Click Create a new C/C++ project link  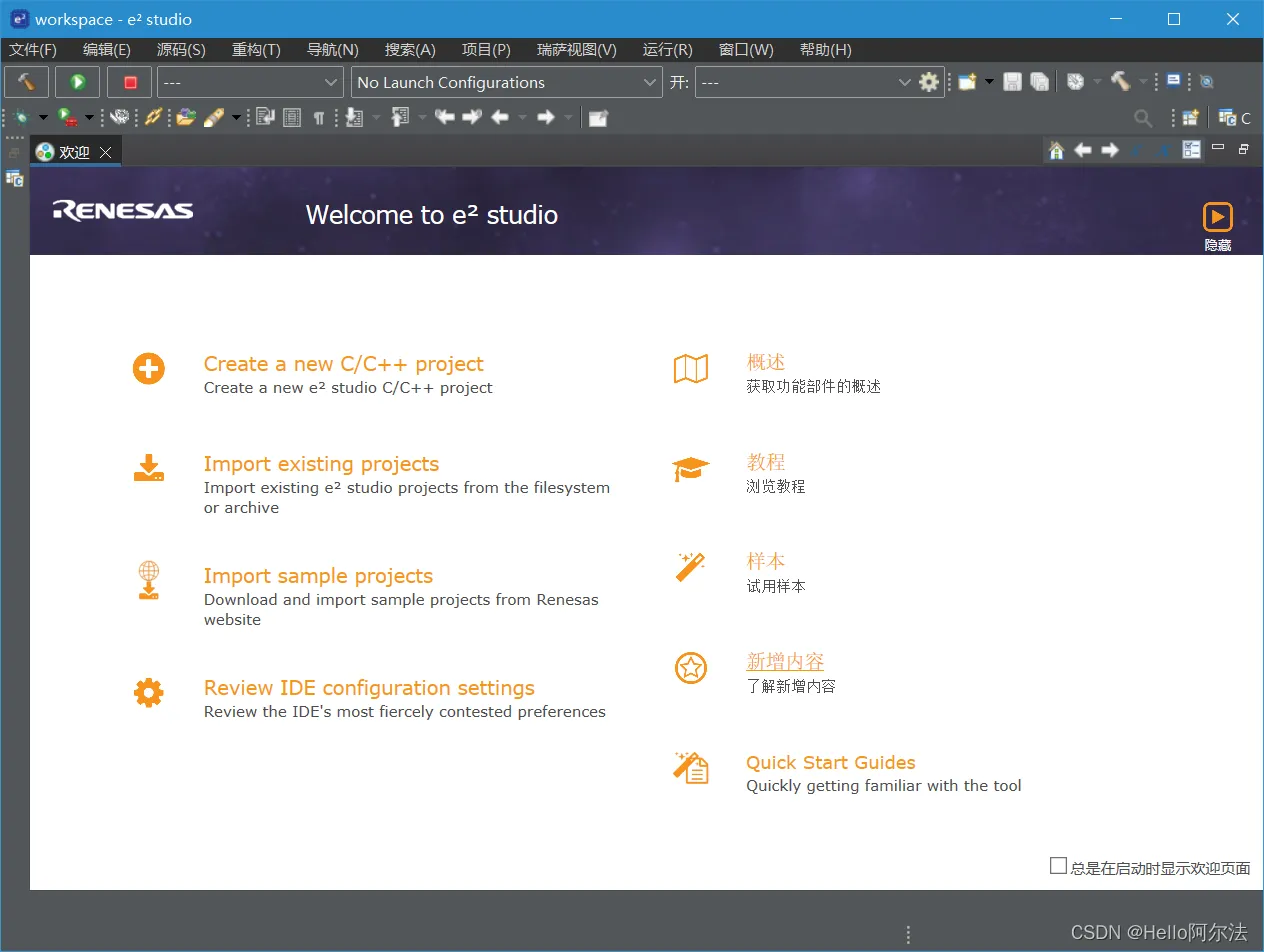coord(343,364)
